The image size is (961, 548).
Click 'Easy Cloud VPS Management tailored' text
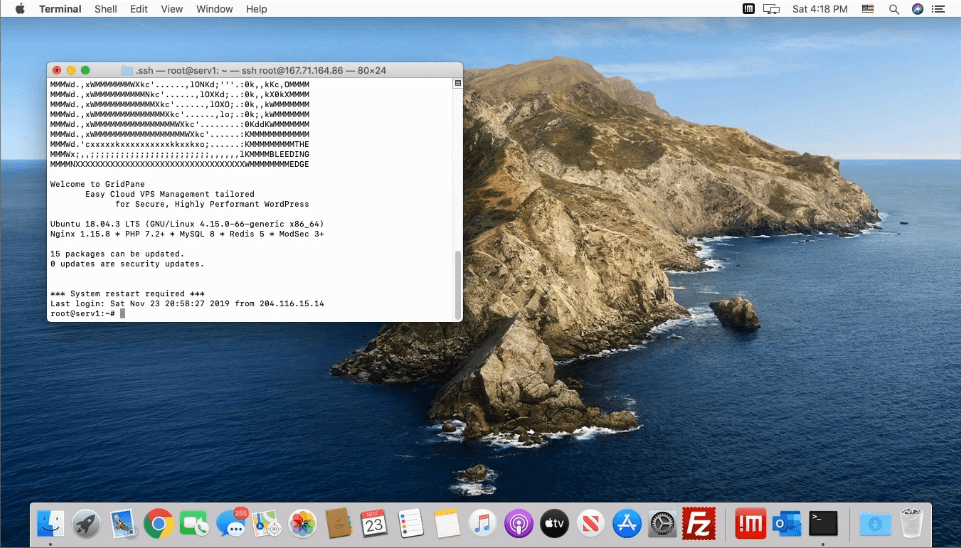pos(170,194)
